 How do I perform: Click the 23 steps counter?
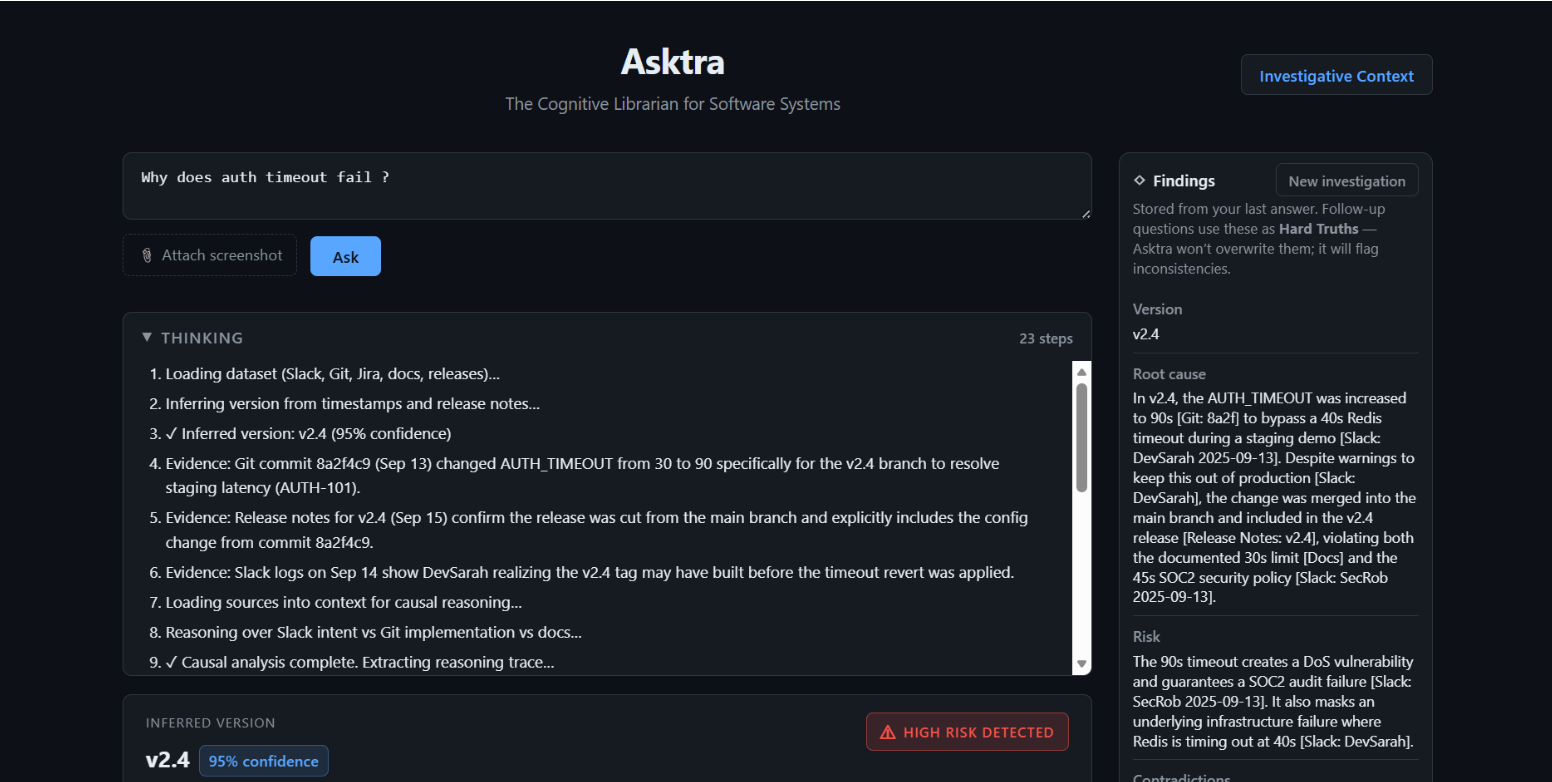1046,338
